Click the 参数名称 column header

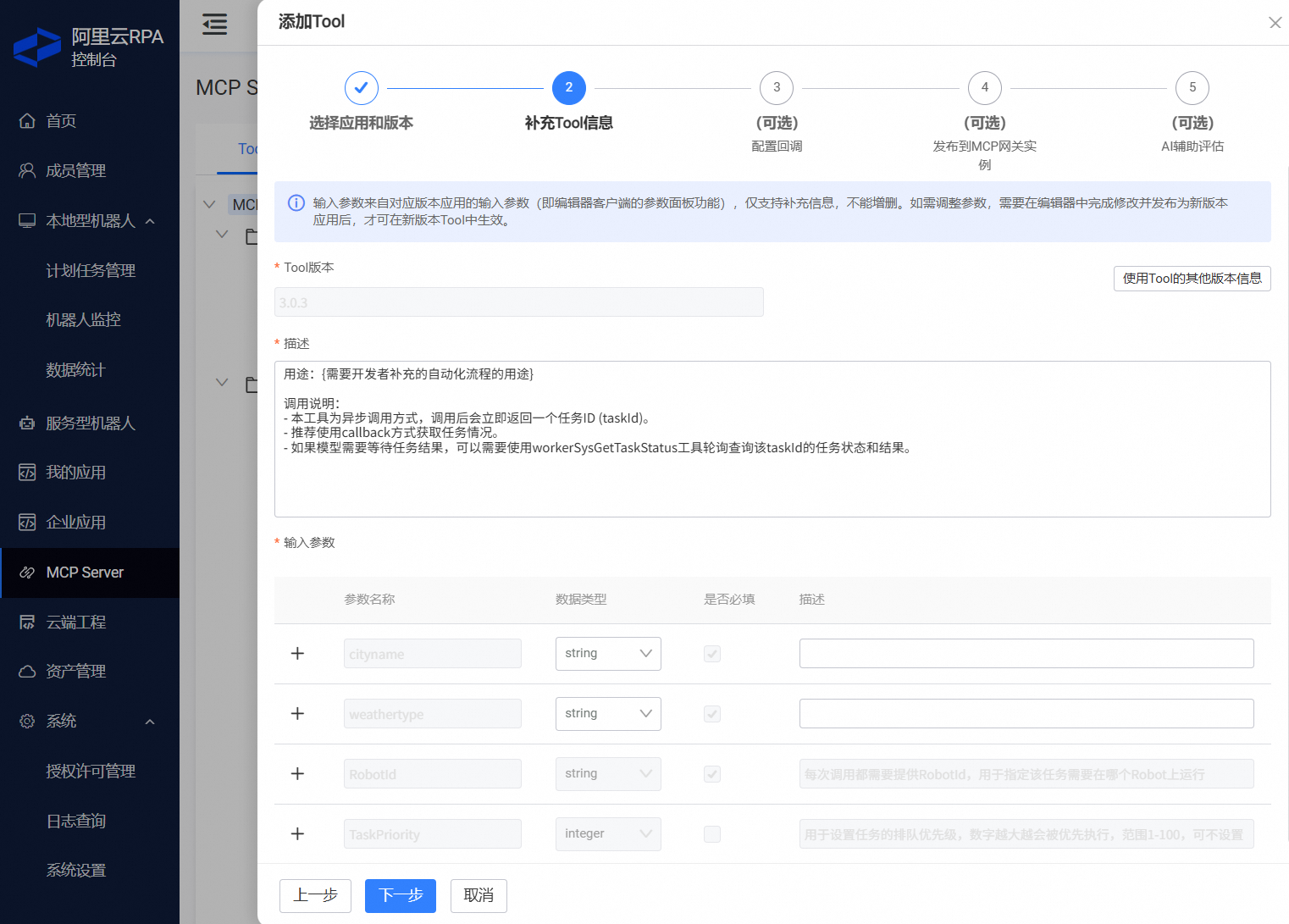(x=369, y=600)
